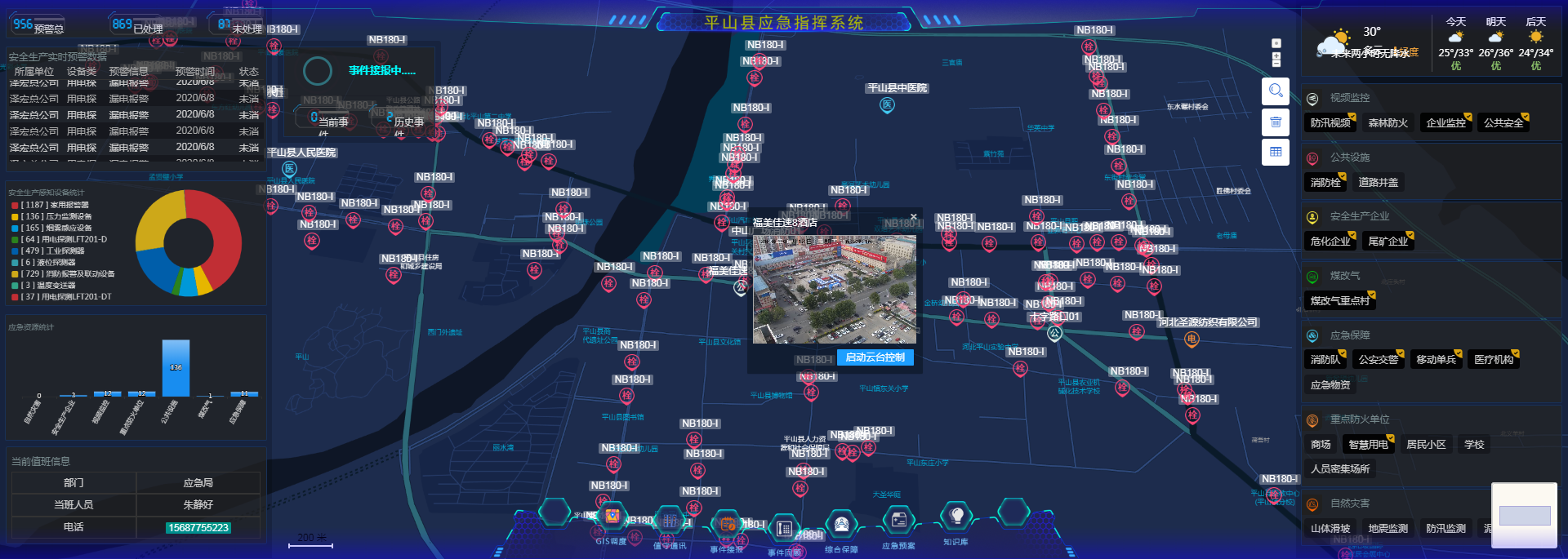This screenshot has width=1568, height=559.
Task: Toggle the 医疗机构 layer tag
Action: 1494,360
